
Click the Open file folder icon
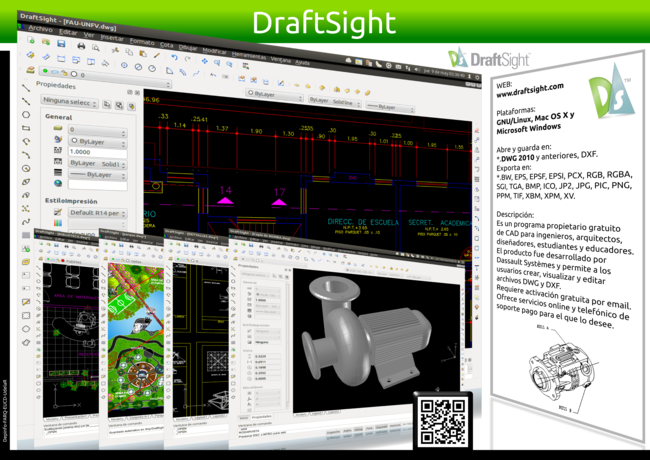click(46, 42)
